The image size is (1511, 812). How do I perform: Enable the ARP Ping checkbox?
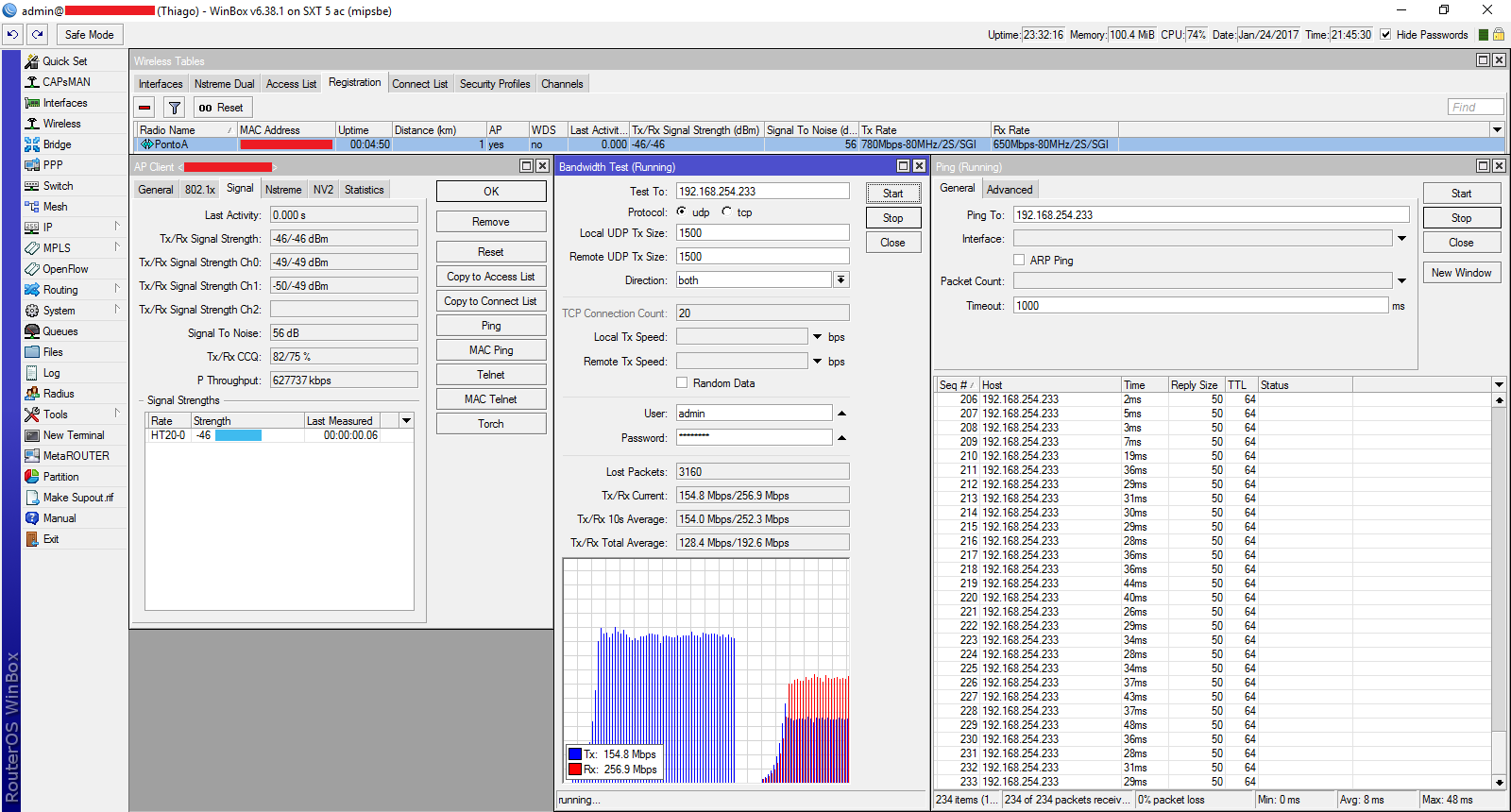[1019, 260]
